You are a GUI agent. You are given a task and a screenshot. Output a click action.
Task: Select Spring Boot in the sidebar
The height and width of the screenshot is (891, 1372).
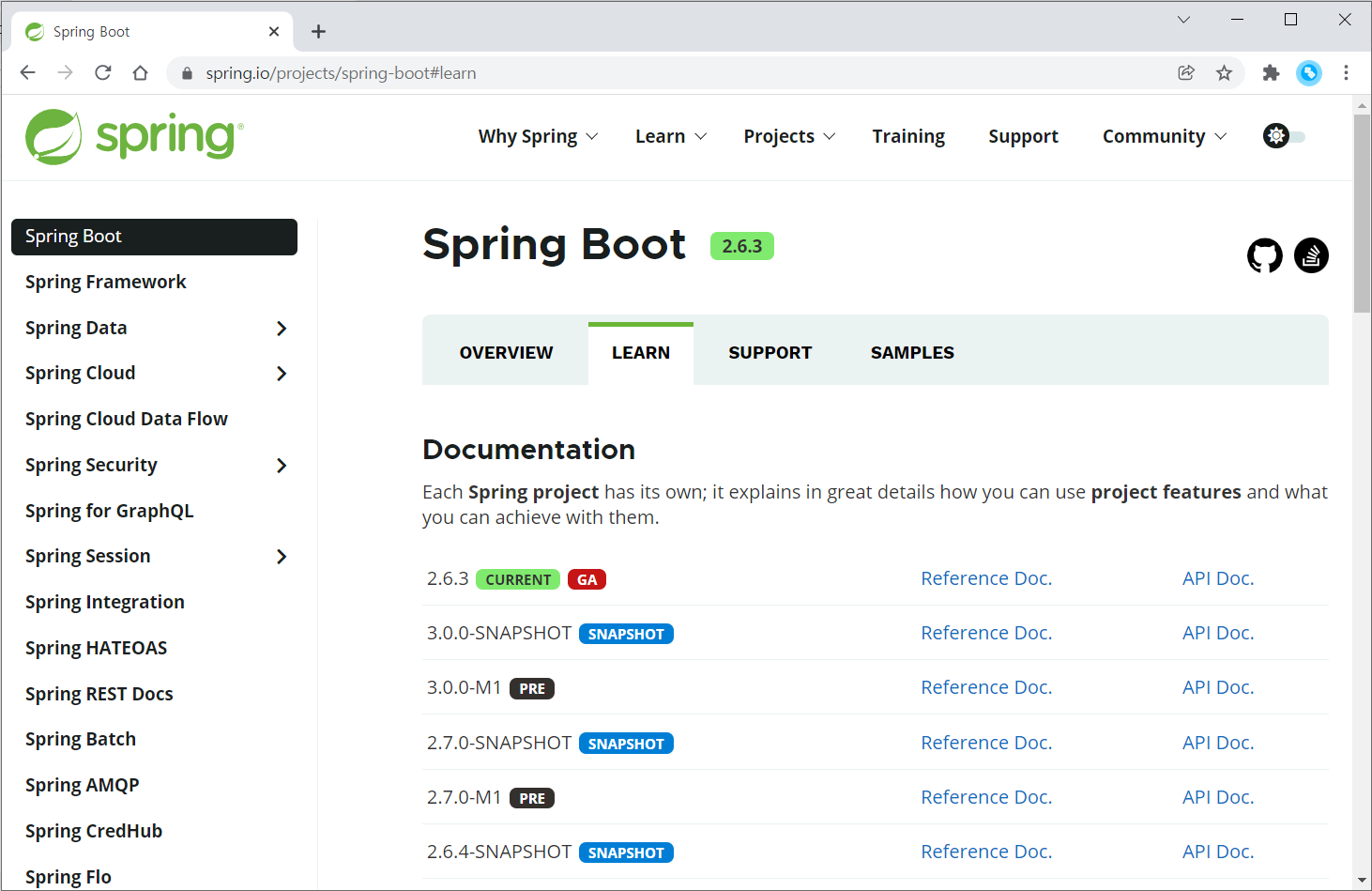154,237
